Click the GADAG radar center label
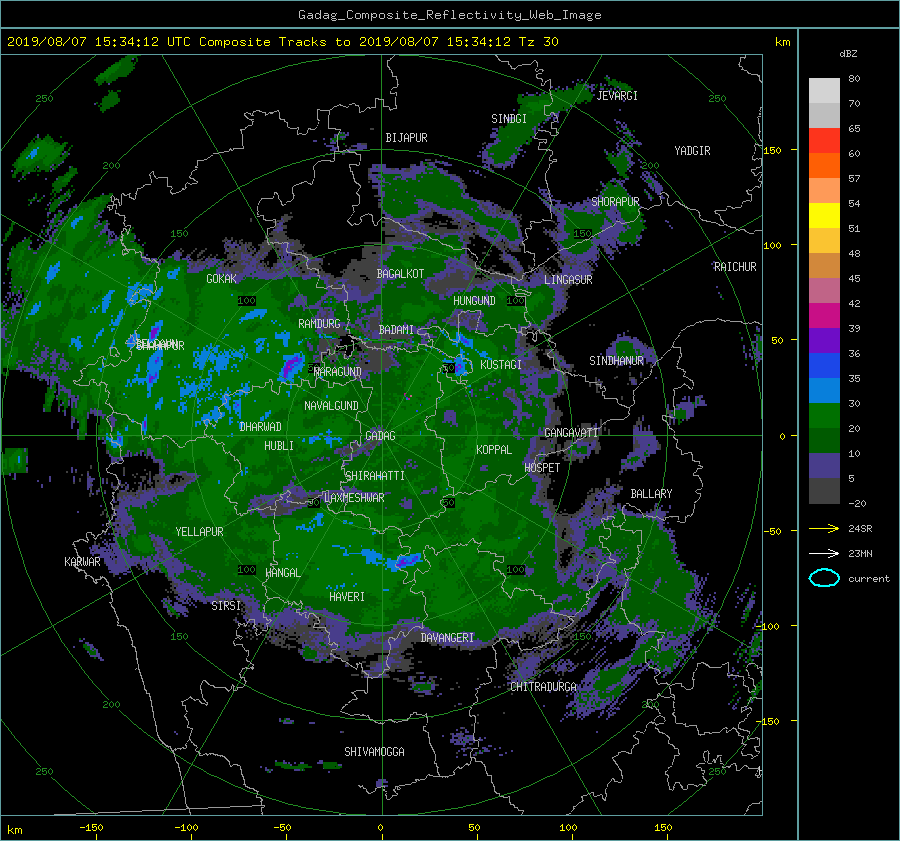This screenshot has height=841, width=900. click(381, 436)
